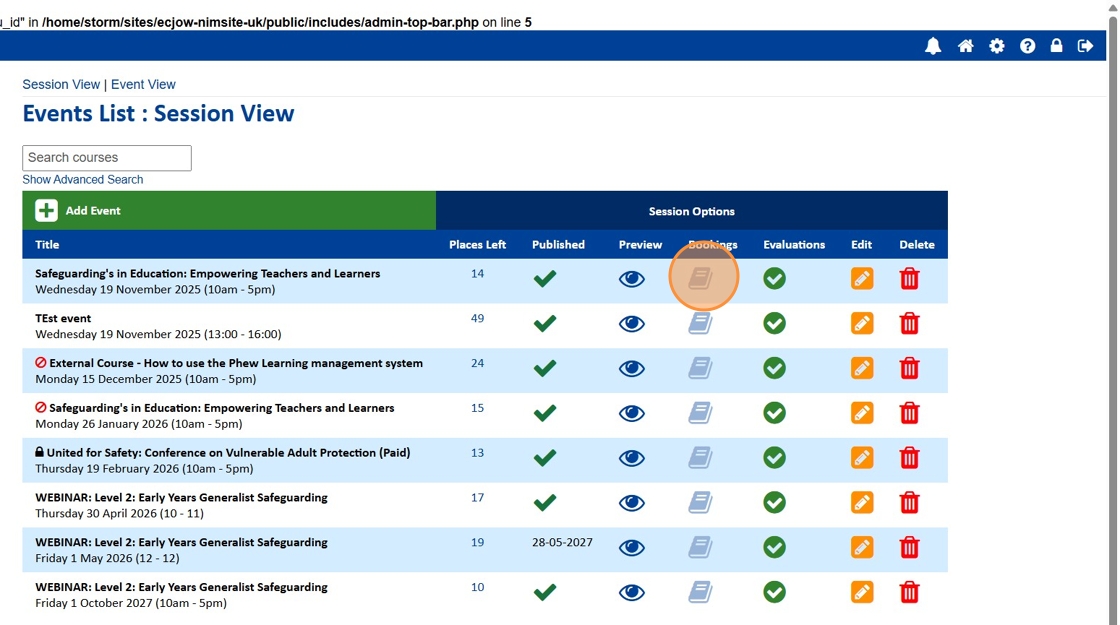1120x625 pixels.
Task: Open places left 24 link
Action: [x=477, y=363]
